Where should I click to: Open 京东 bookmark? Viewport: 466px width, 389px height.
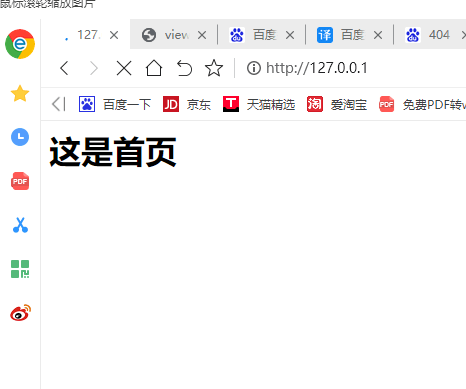(187, 104)
